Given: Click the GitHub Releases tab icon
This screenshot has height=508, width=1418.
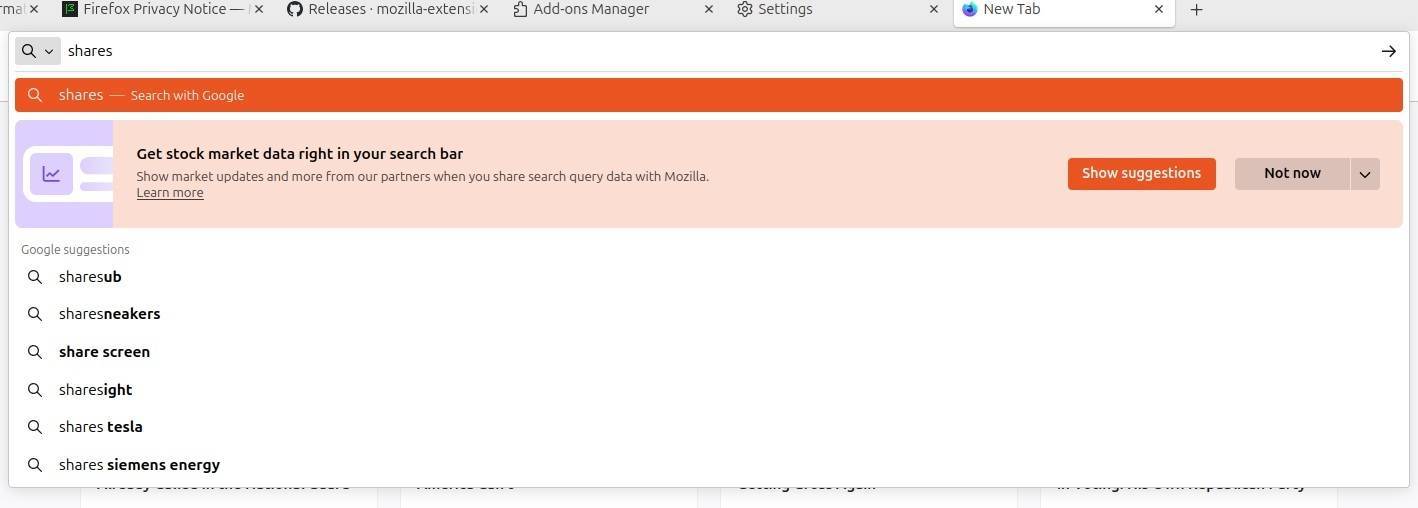Looking at the screenshot, I should tap(295, 9).
